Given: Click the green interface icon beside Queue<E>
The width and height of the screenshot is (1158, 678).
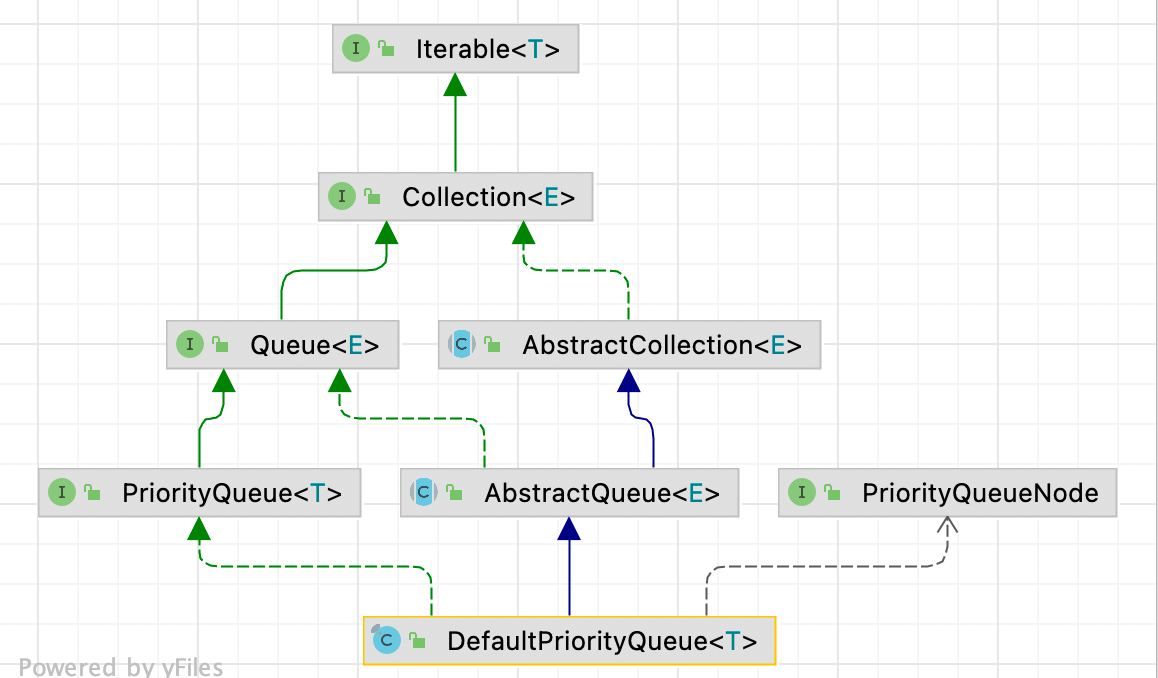Looking at the screenshot, I should [190, 345].
